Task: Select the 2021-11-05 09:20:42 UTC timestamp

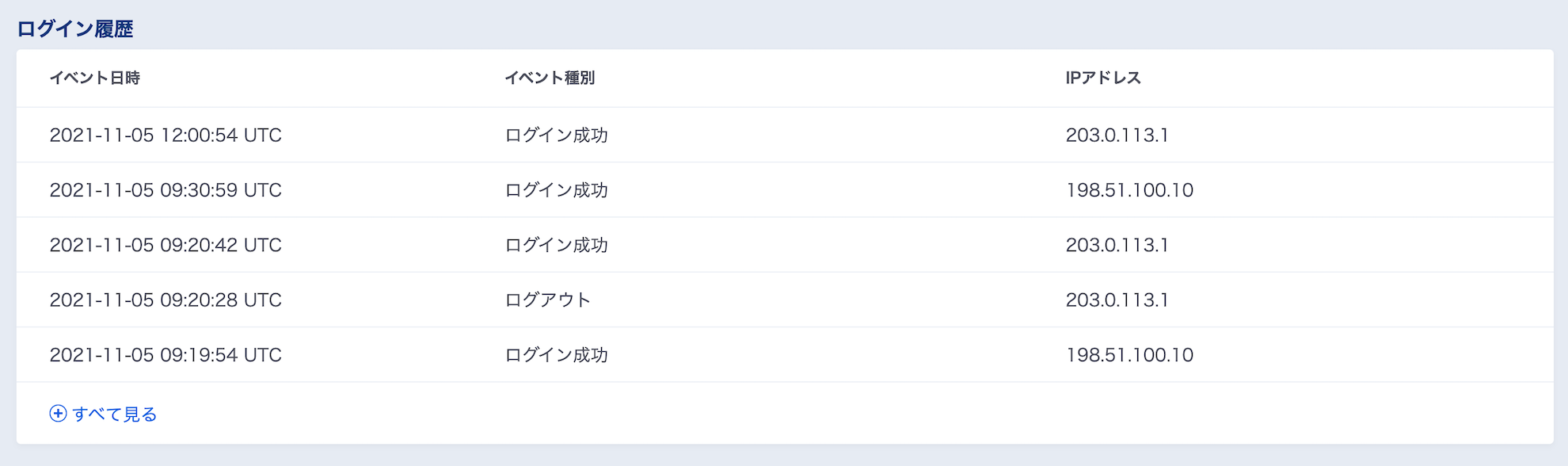Action: (x=166, y=245)
